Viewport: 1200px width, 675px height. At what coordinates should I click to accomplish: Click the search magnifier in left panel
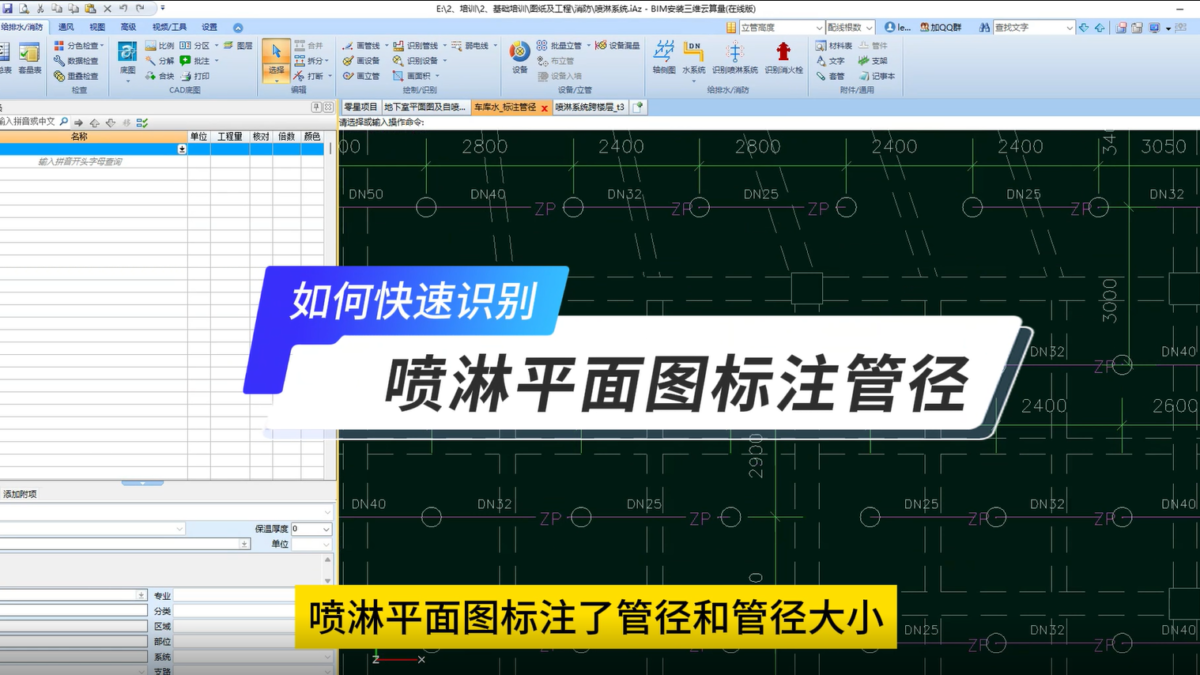tap(64, 122)
